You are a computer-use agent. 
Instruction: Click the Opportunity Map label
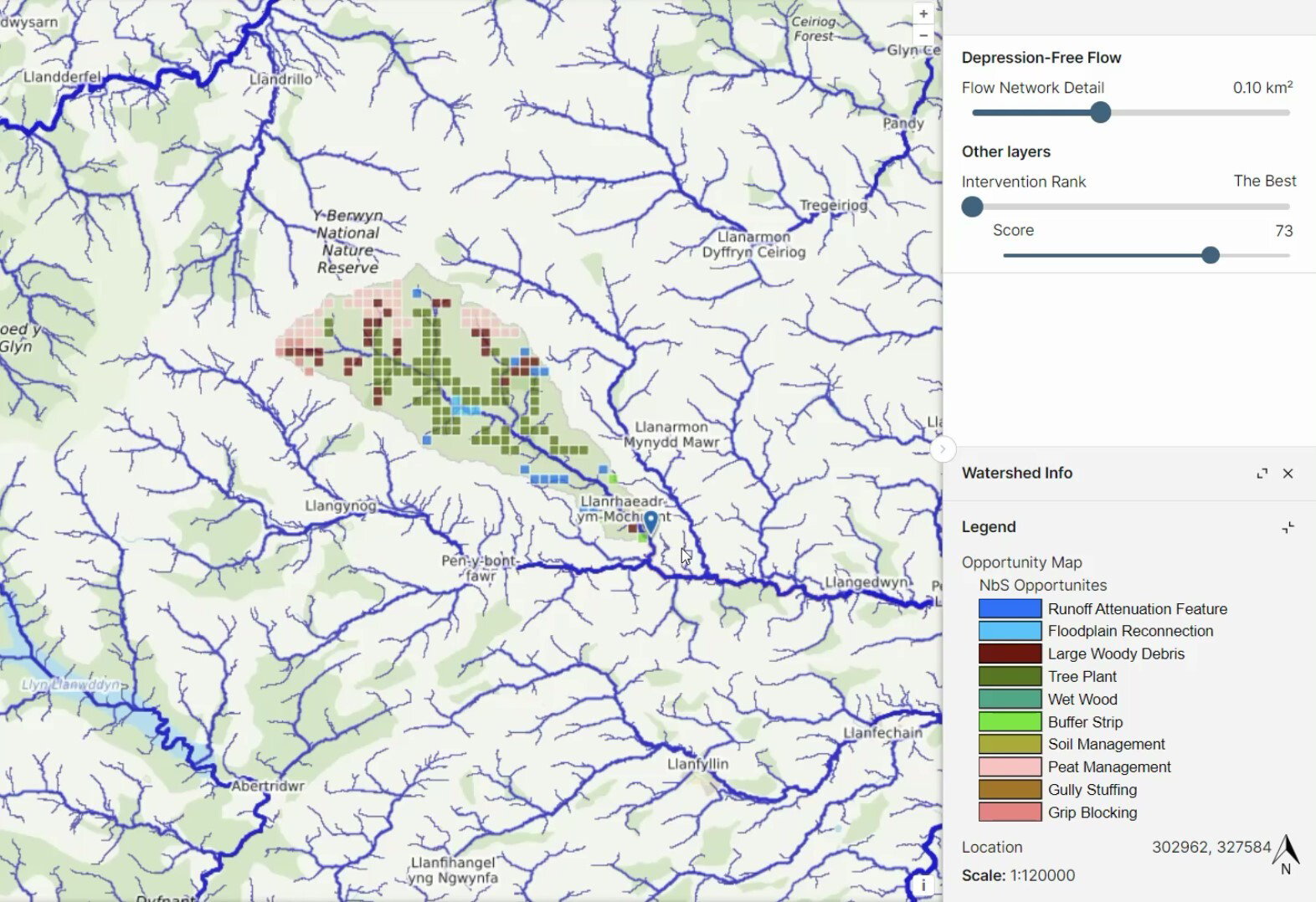tap(1021, 562)
